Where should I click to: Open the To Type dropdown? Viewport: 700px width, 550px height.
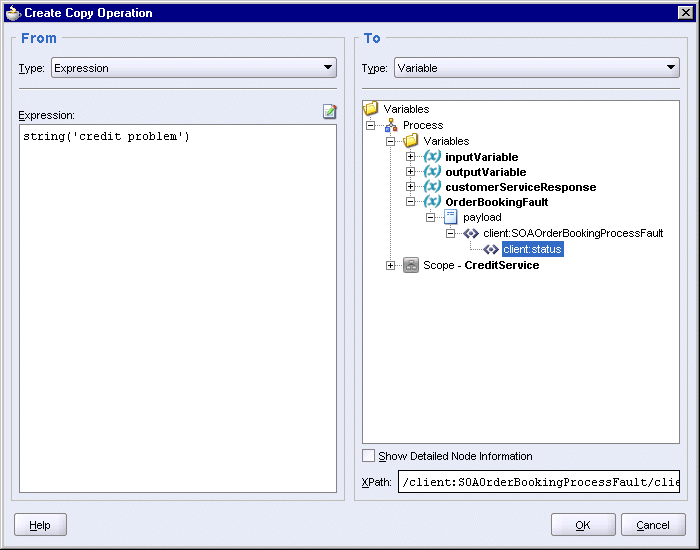tap(537, 68)
